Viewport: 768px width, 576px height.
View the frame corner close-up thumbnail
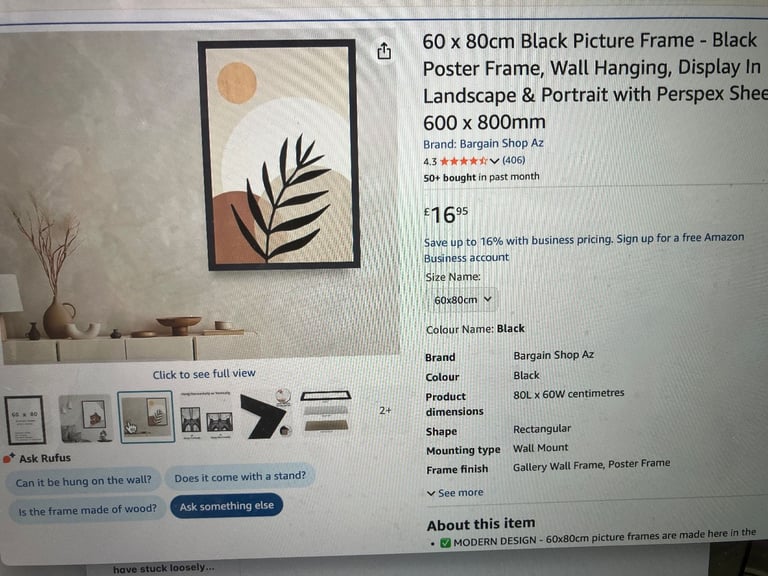pyautogui.click(x=266, y=415)
